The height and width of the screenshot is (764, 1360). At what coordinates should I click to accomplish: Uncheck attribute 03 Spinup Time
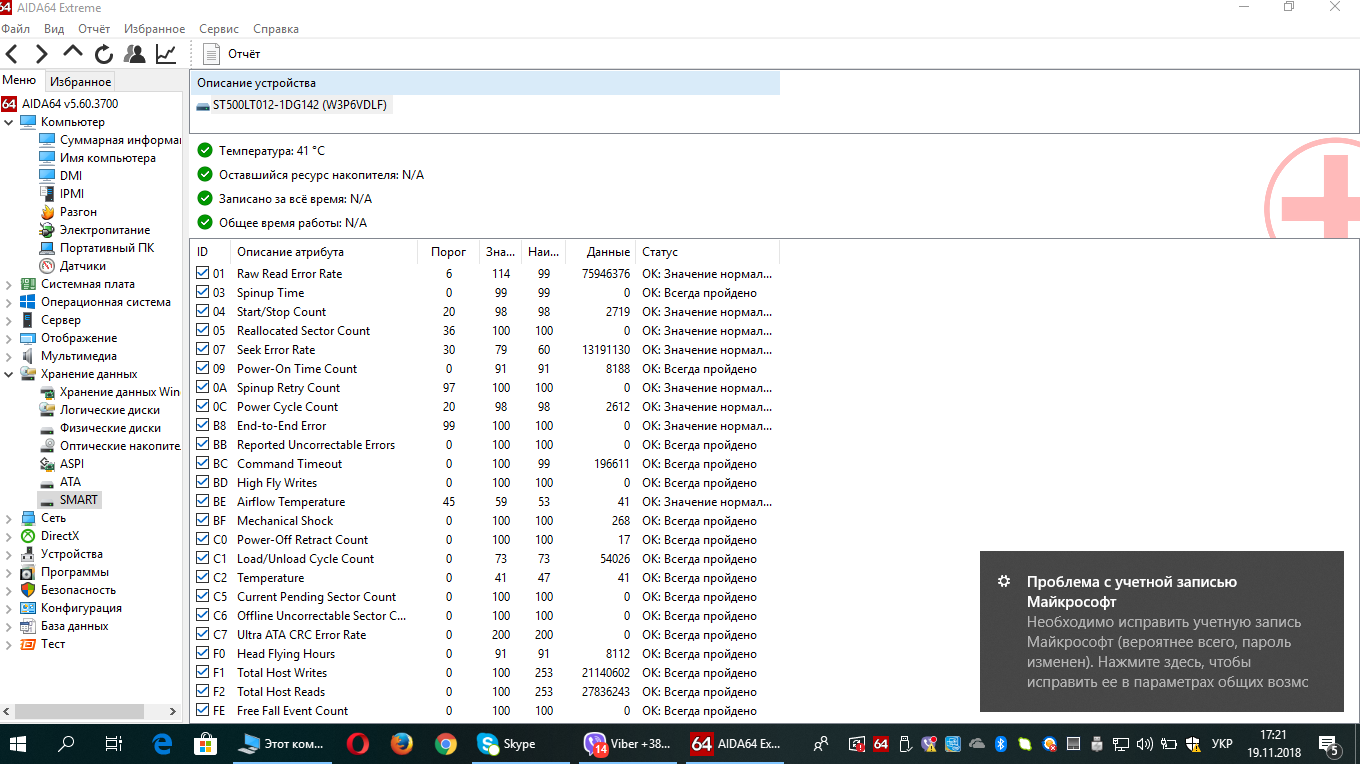pos(203,293)
